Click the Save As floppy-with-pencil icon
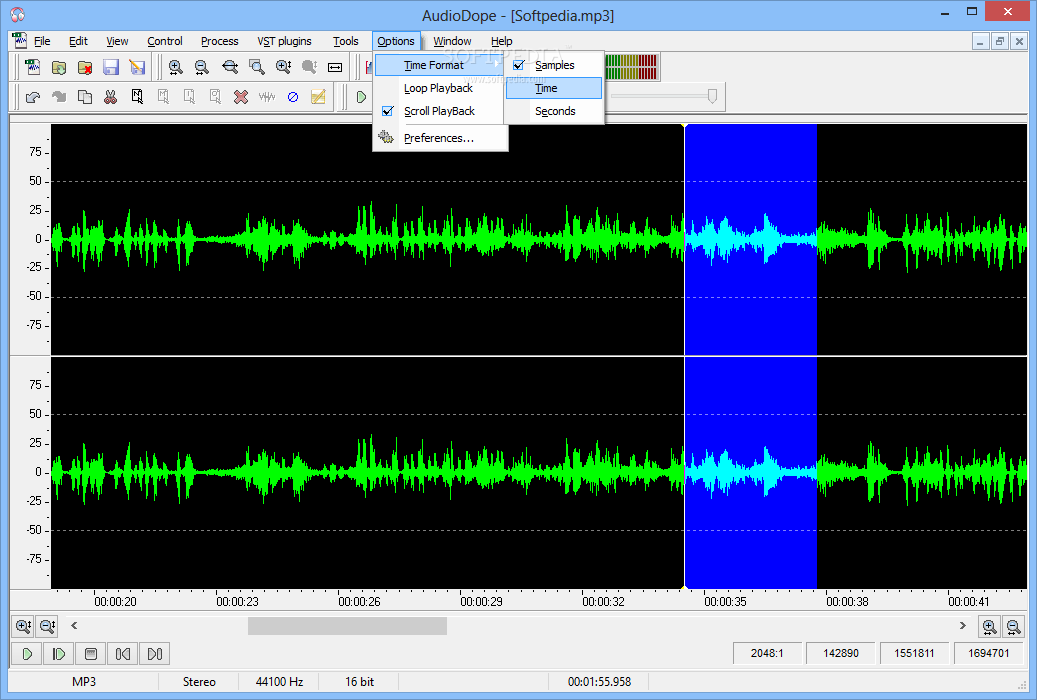 (137, 67)
